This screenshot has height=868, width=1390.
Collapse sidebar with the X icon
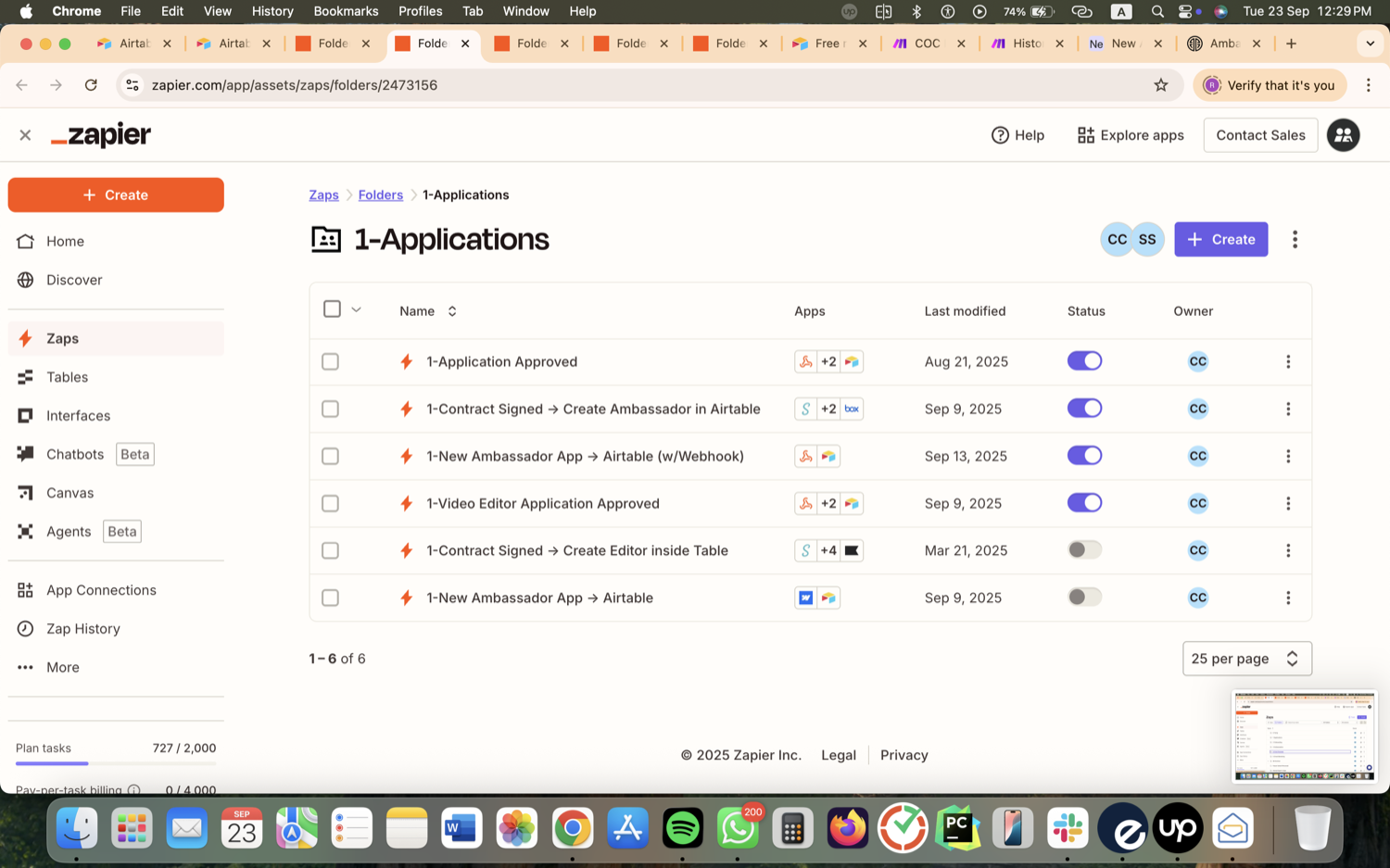pos(25,135)
